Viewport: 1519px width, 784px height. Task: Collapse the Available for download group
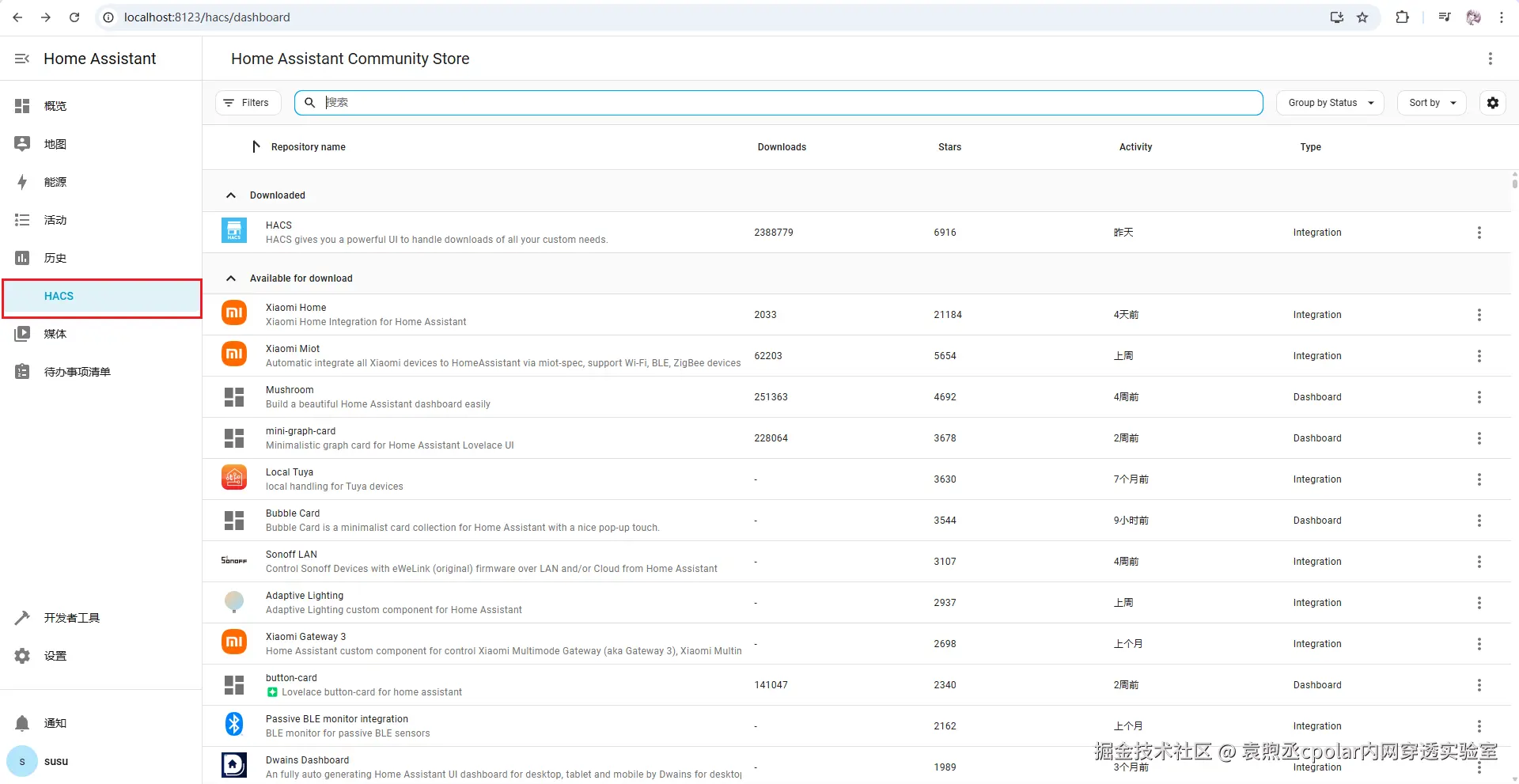pyautogui.click(x=231, y=278)
